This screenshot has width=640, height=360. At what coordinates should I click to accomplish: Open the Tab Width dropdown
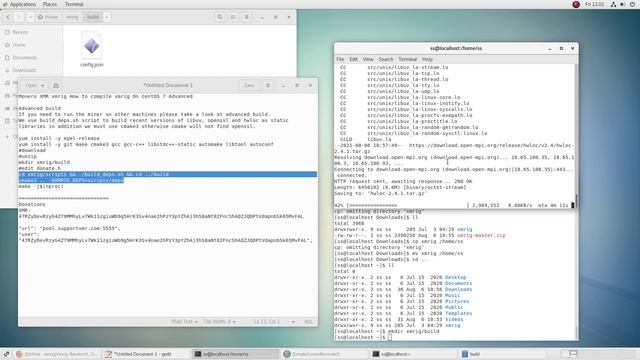(x=220, y=322)
